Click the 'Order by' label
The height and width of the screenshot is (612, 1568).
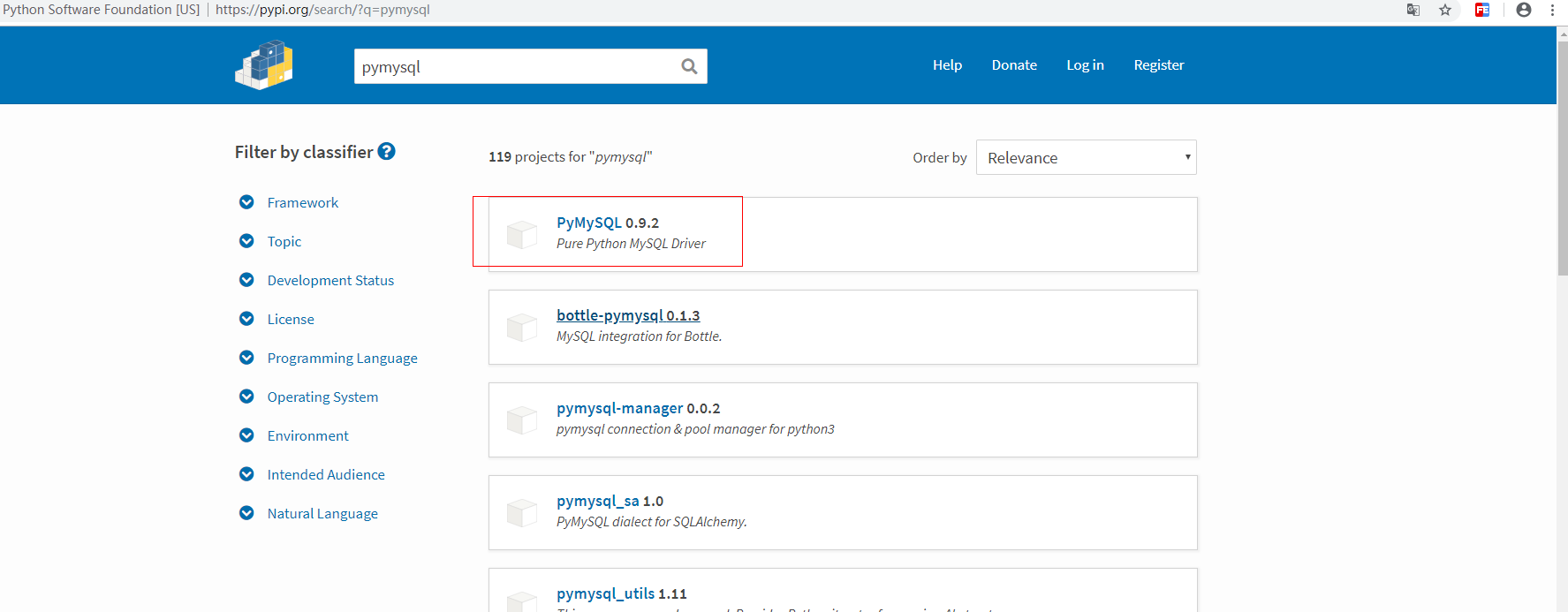pyautogui.click(x=939, y=157)
